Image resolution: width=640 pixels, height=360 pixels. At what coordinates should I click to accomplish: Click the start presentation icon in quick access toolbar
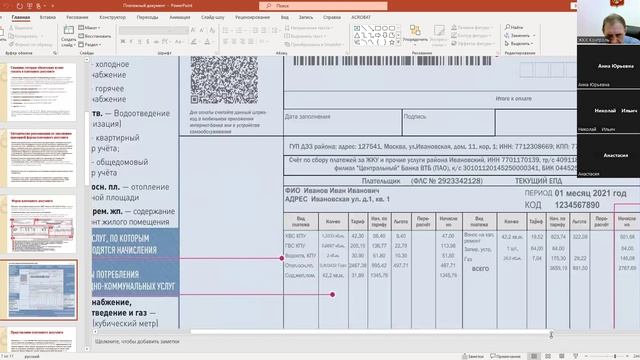click(29, 6)
